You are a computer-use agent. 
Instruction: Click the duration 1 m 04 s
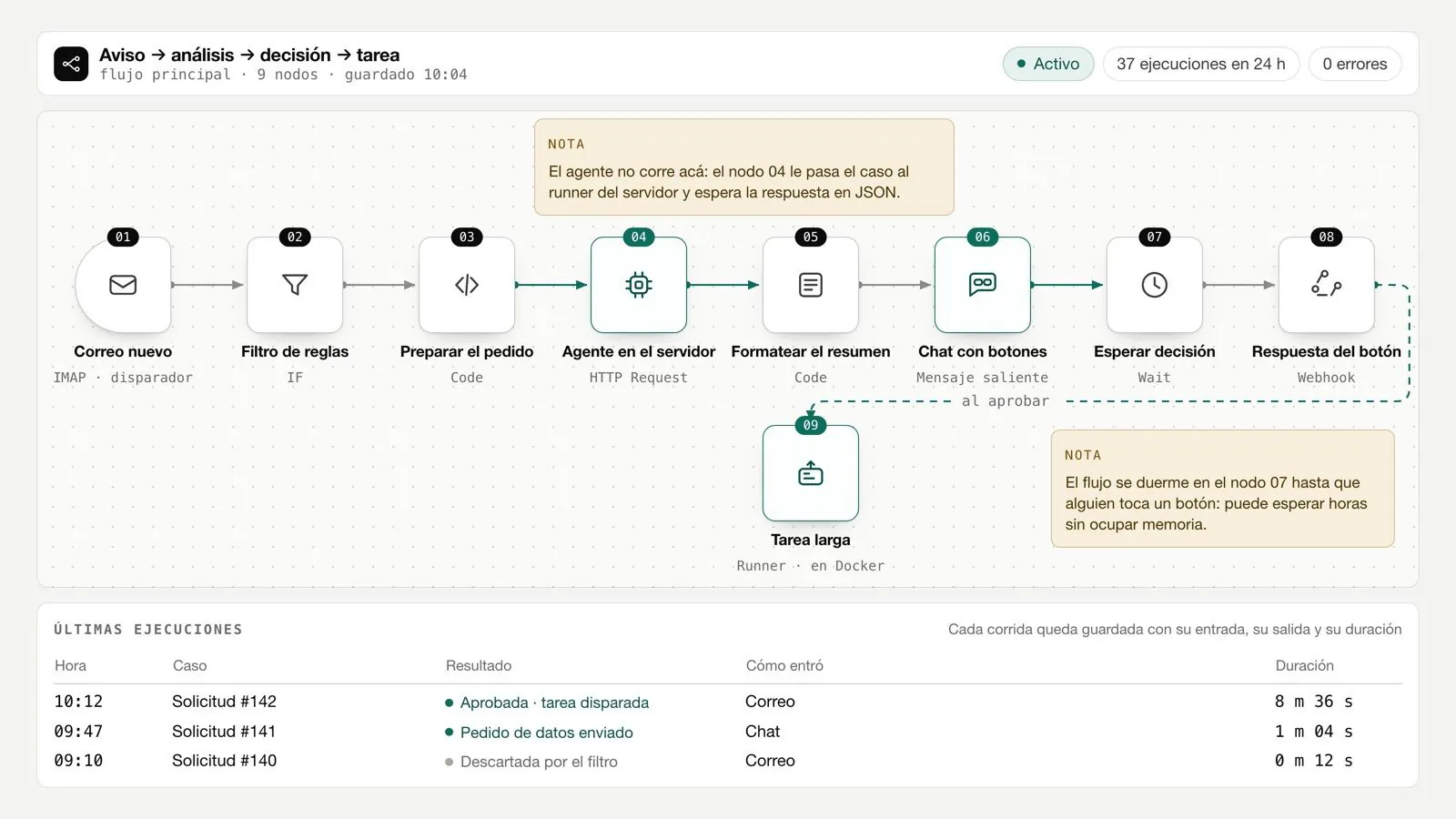click(1314, 732)
